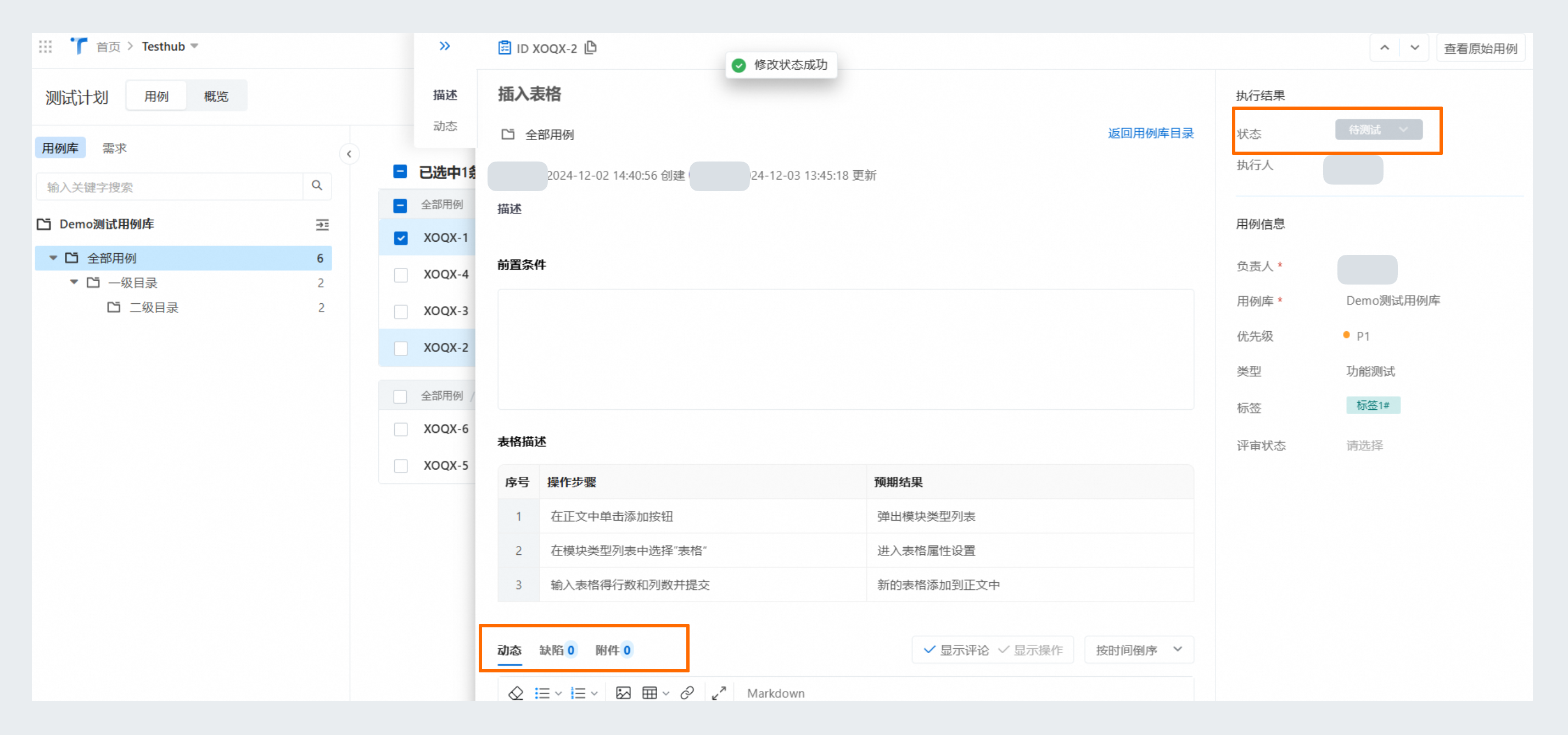Viewport: 1568px width, 735px height.
Task: Click the Markdown mode button
Action: point(775,693)
